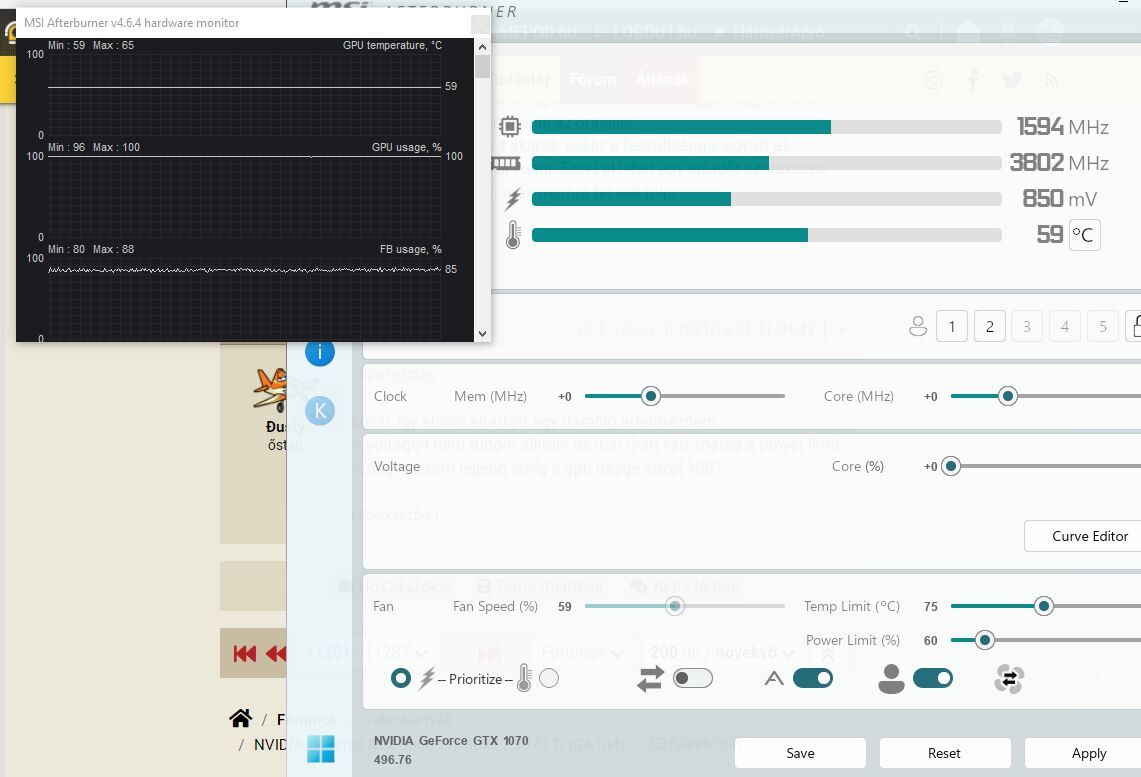Click the RSS feed icon on webpage
This screenshot has height=777, width=1141.
coord(1050,80)
